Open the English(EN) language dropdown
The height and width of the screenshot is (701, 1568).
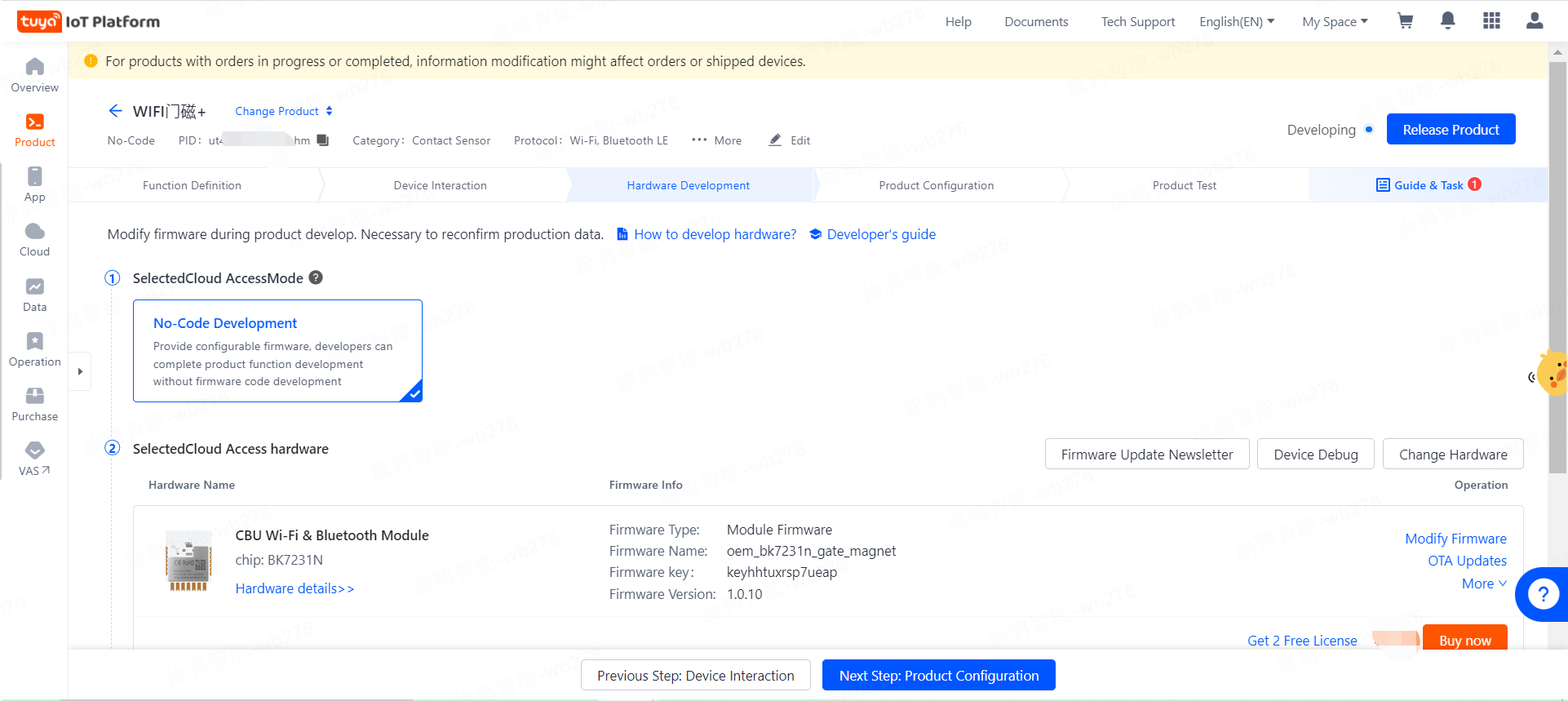coord(1237,22)
